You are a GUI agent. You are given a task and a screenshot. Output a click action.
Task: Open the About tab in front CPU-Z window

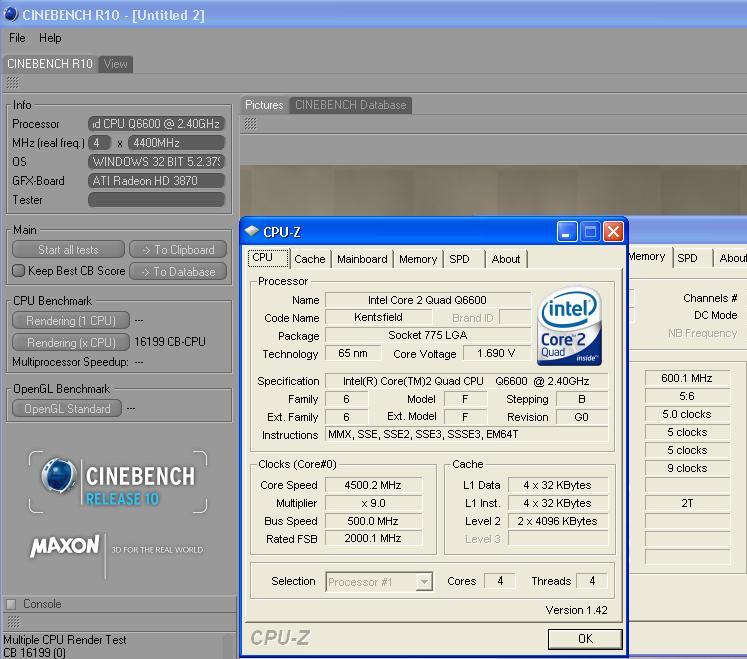point(506,259)
